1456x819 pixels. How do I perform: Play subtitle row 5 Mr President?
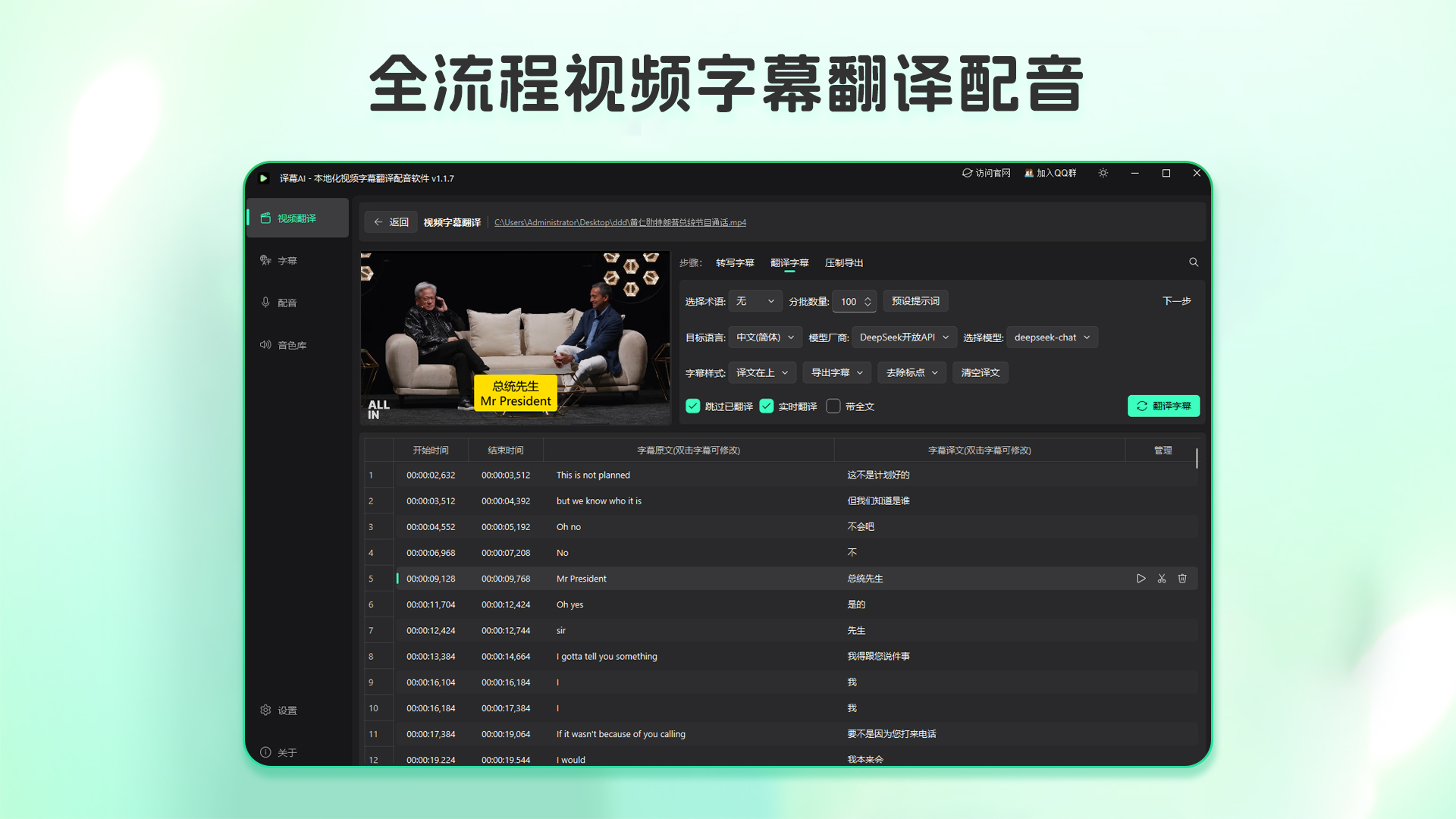pos(1141,579)
